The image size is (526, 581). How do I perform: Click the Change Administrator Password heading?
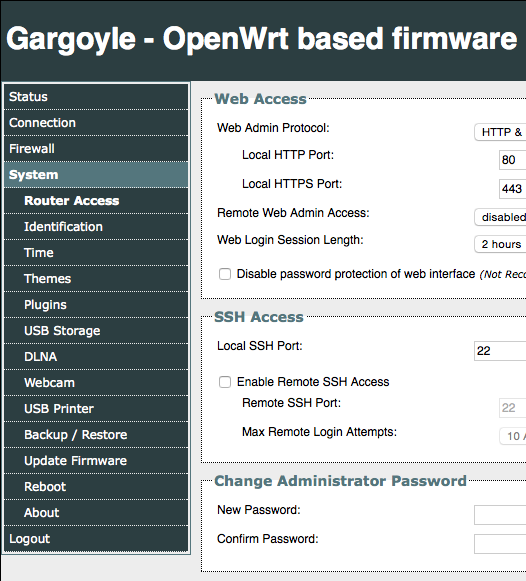pos(340,481)
